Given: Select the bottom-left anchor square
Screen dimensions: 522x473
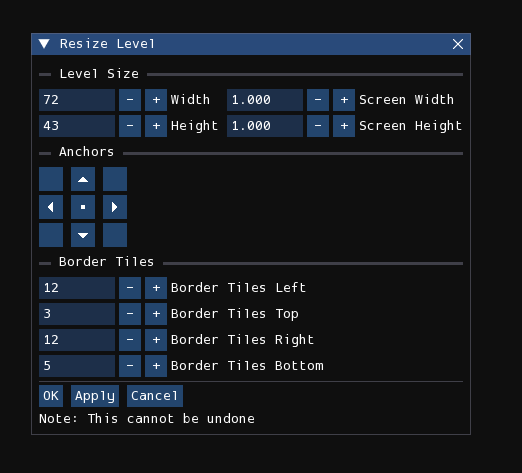Looking at the screenshot, I should [51, 235].
